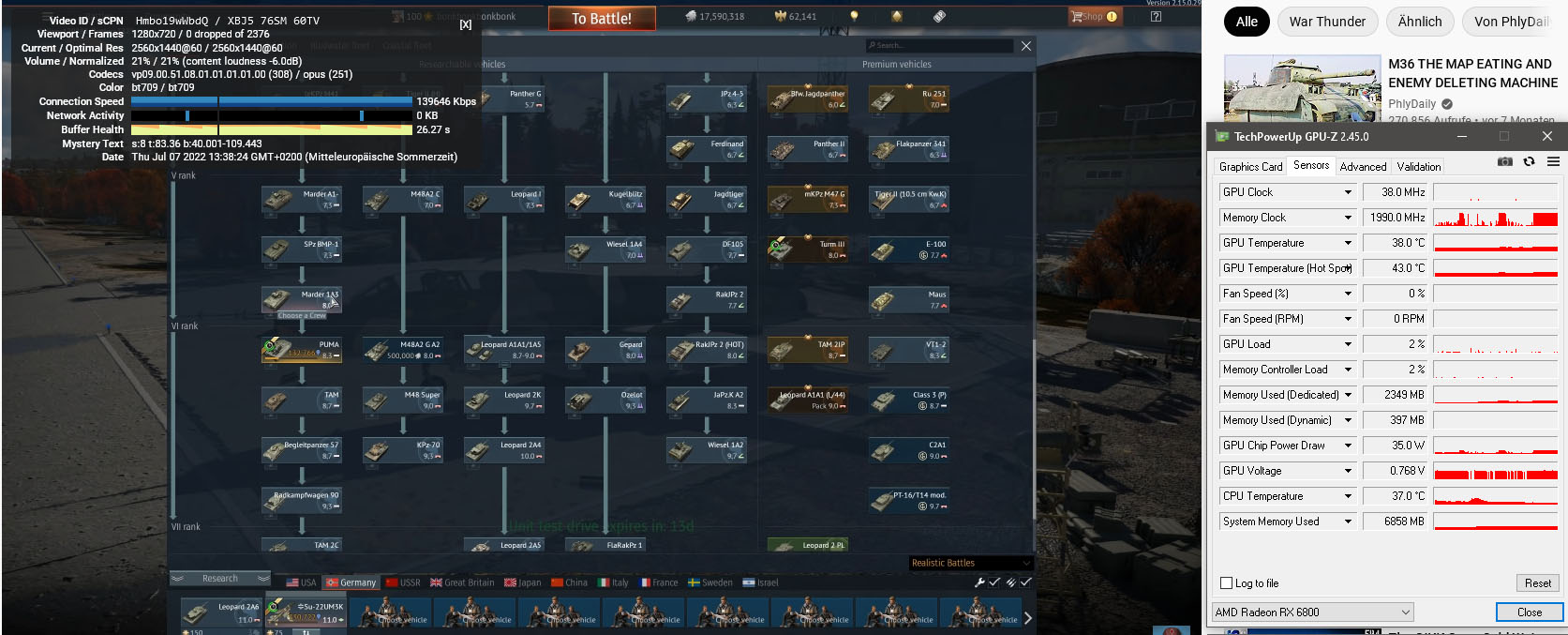Select the PUMA vehicle card
1568x635 pixels.
[x=302, y=349]
